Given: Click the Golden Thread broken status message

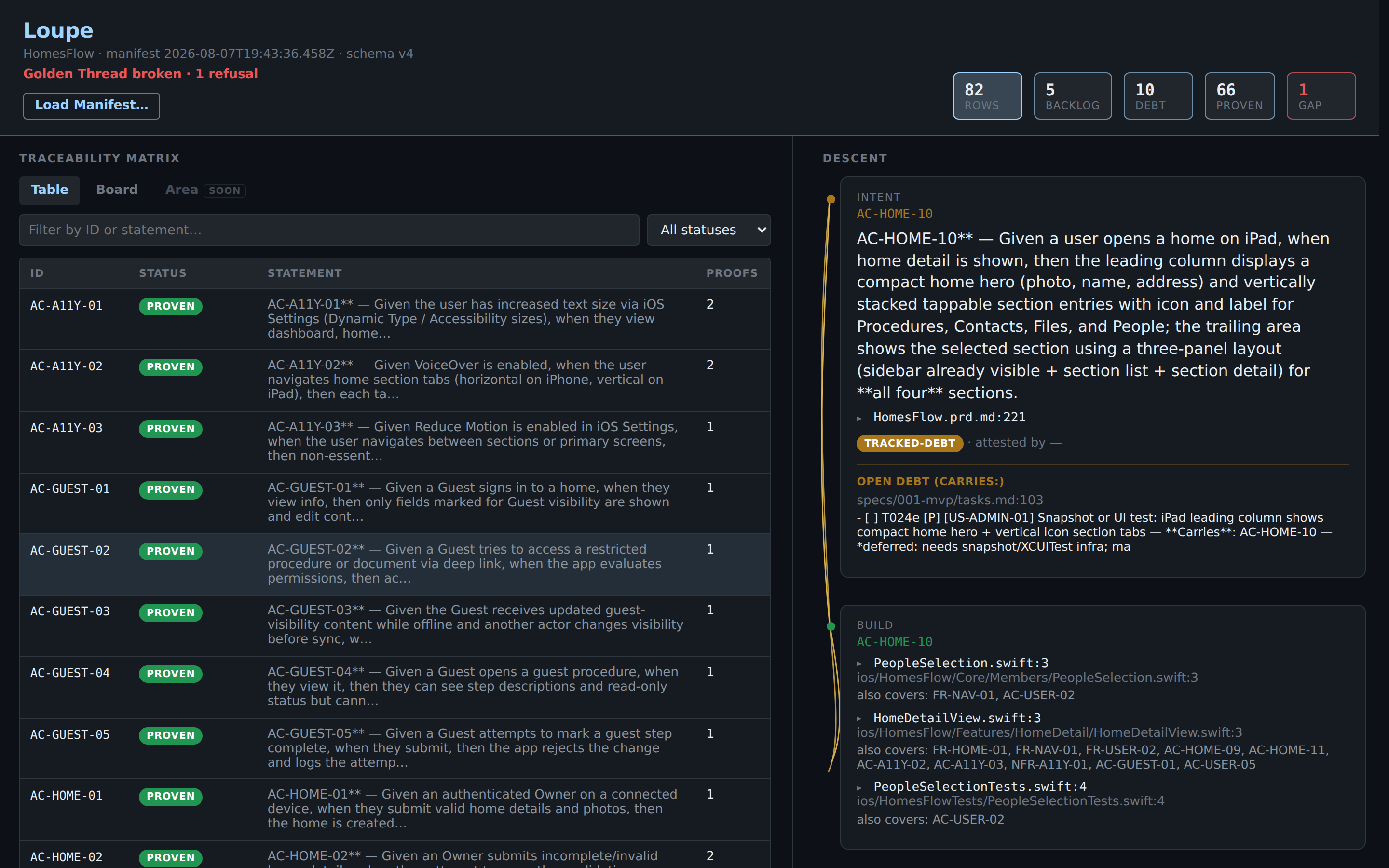Looking at the screenshot, I should pos(141,74).
